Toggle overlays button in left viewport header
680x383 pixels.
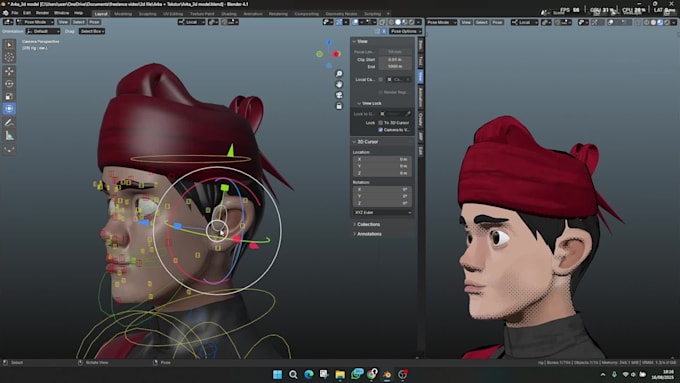click(x=355, y=22)
